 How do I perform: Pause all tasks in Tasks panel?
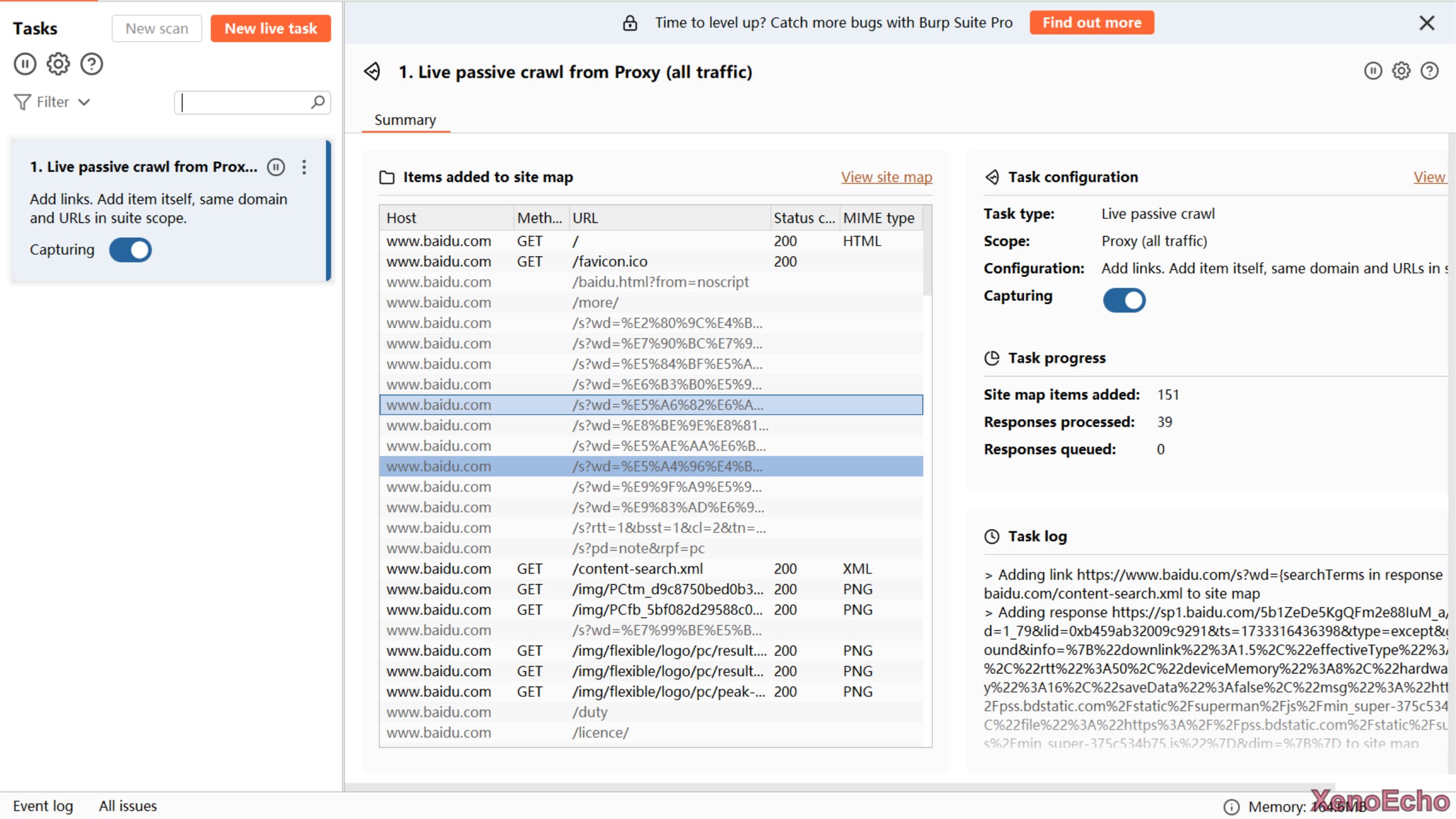(x=25, y=64)
